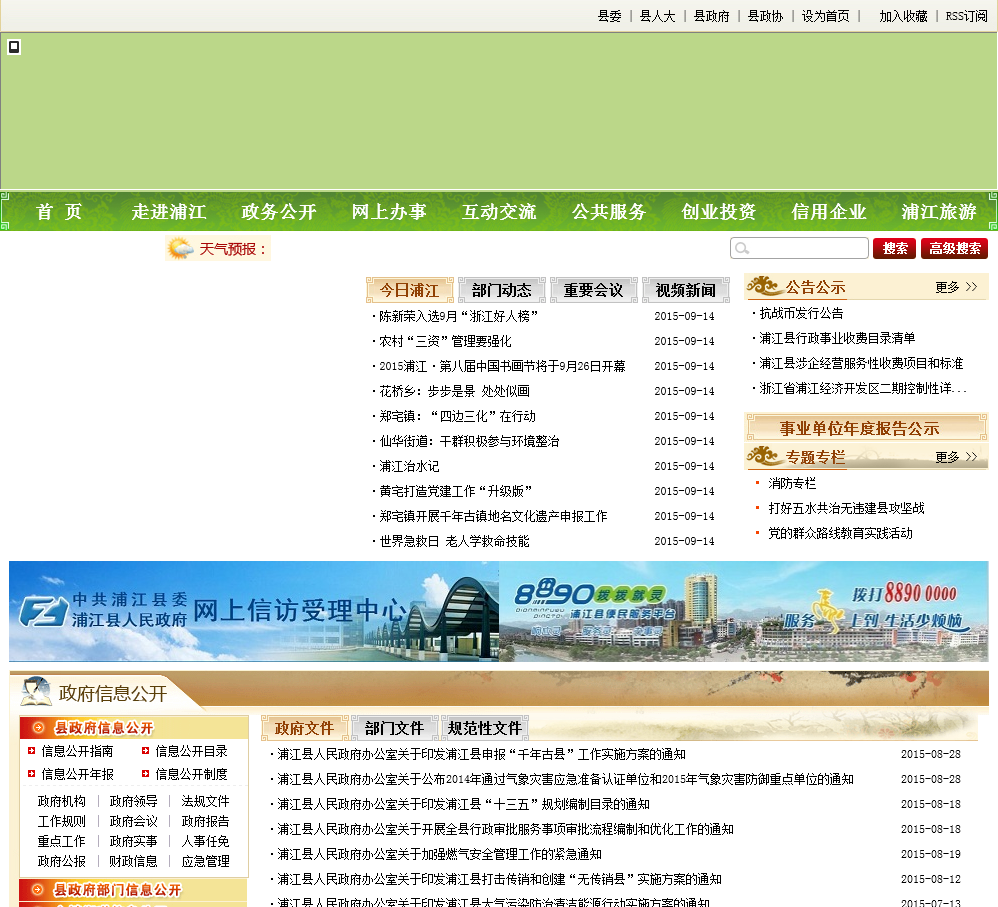The width and height of the screenshot is (998, 907).
Task: Open document about 加强燃气安全管理工作的紧急通知
Action: point(439,854)
